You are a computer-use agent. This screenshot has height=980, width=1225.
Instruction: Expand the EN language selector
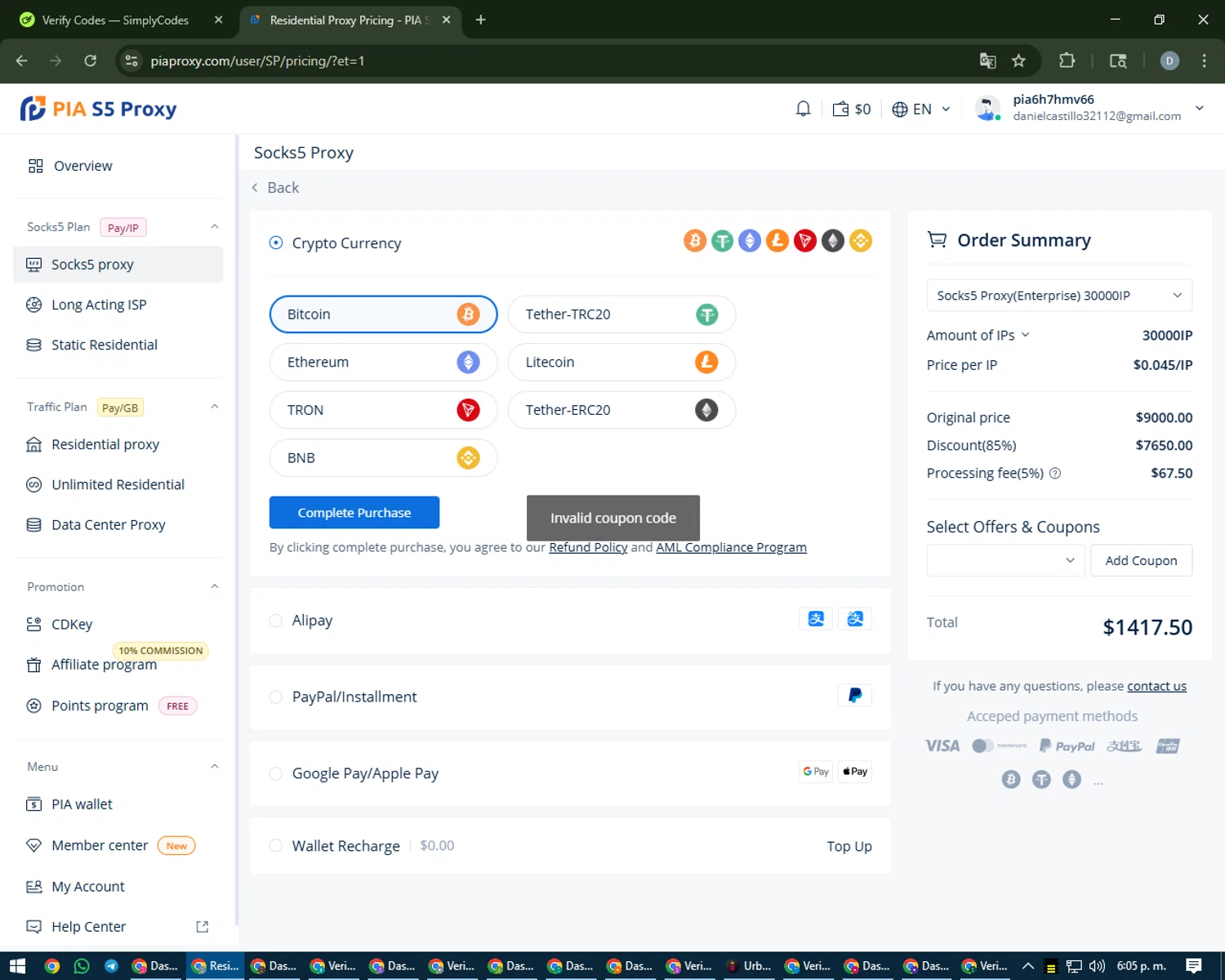pos(921,109)
